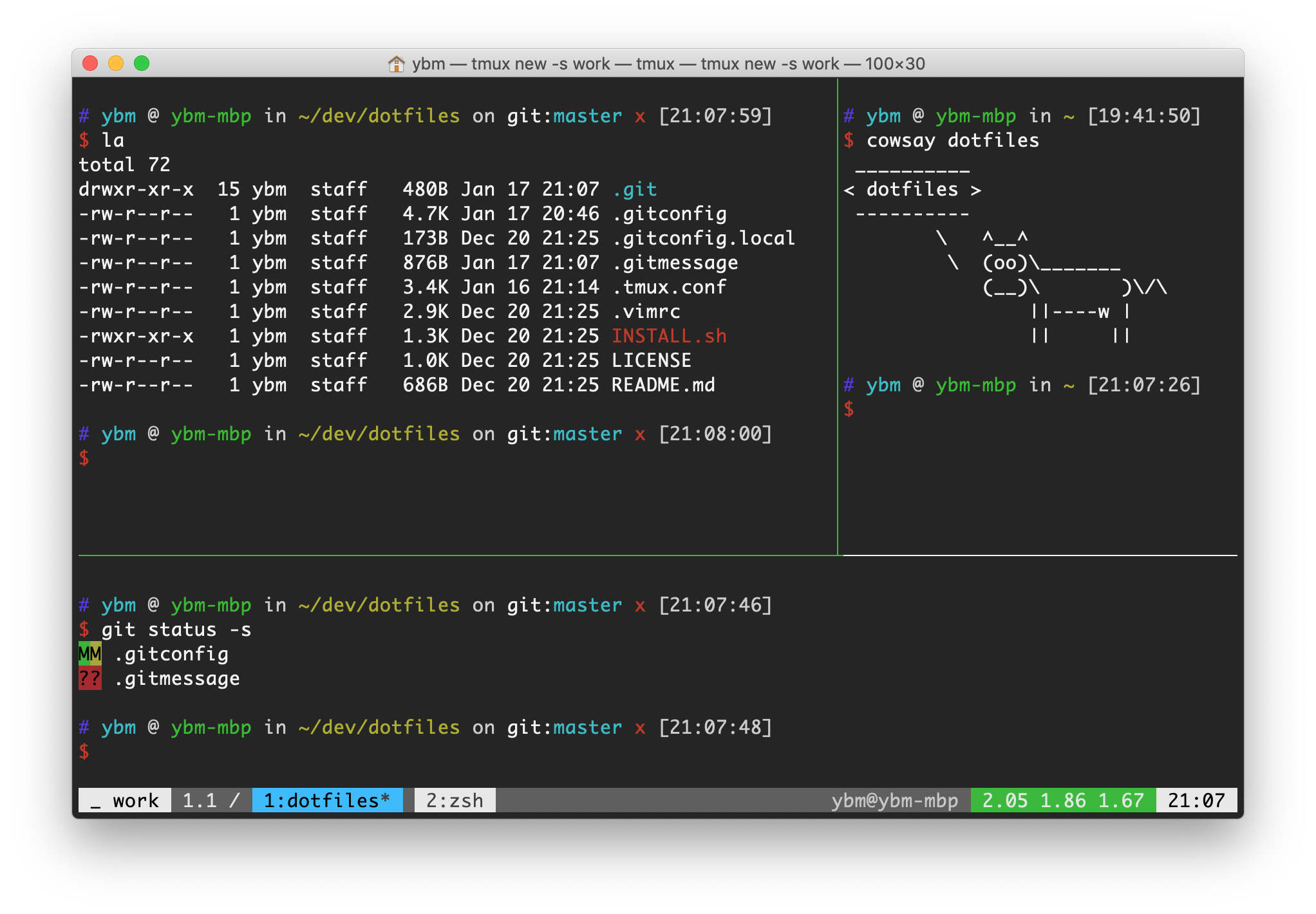
Task: Click the 1.0K size value
Action: [x=426, y=360]
